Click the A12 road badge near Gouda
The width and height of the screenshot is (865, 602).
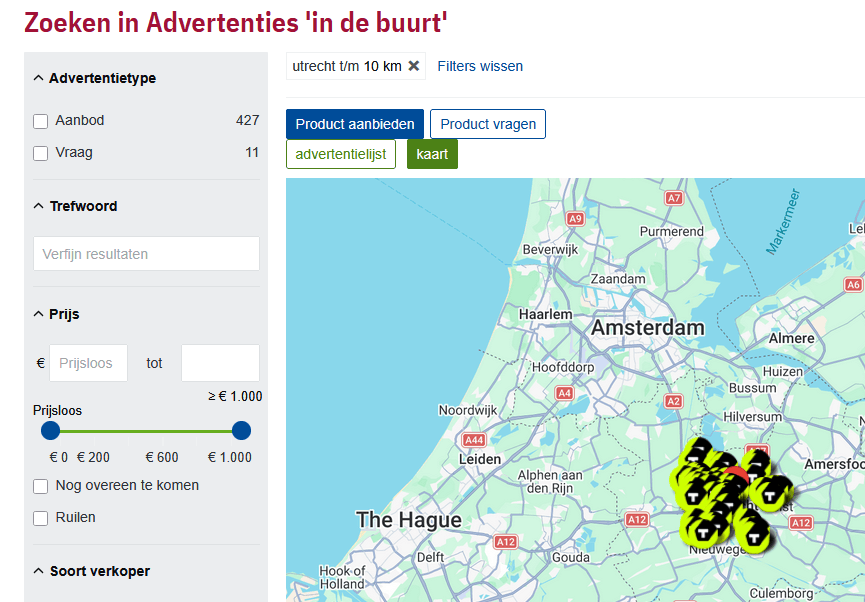pos(505,540)
